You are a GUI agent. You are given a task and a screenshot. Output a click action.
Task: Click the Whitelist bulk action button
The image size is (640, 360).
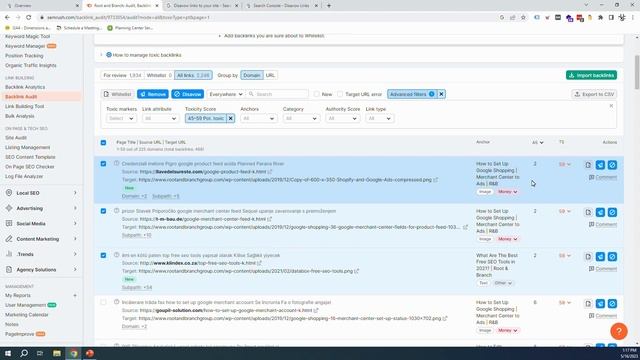point(118,94)
